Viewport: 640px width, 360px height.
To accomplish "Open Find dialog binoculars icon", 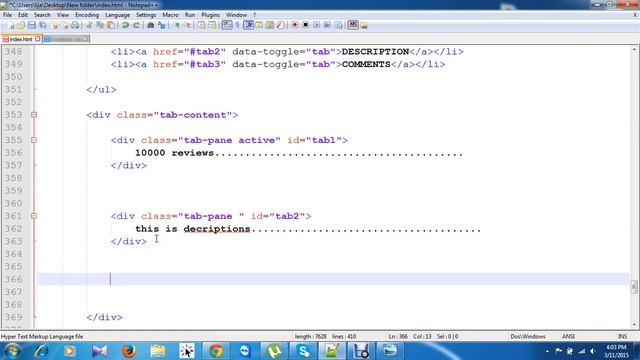I will (151, 25).
